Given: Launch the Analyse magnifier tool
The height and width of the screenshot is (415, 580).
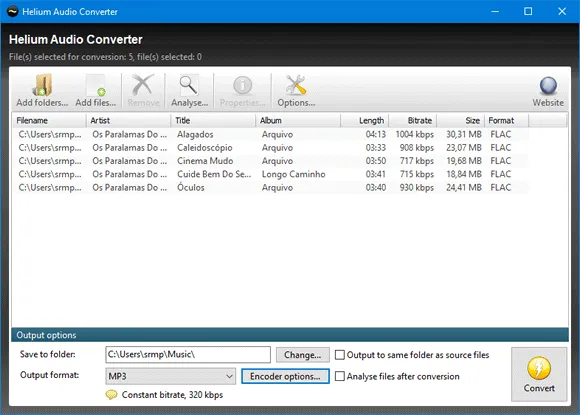Looking at the screenshot, I should tap(189, 90).
